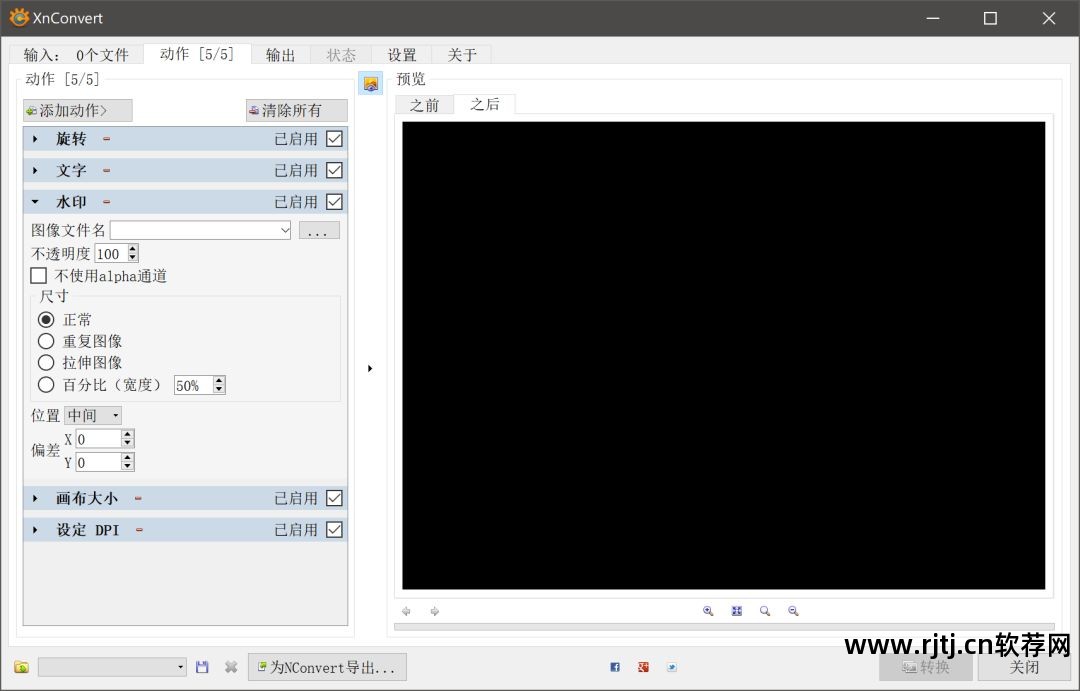The width and height of the screenshot is (1080, 691).
Task: Click the 不透明度 value field showing 100
Action: pos(111,254)
